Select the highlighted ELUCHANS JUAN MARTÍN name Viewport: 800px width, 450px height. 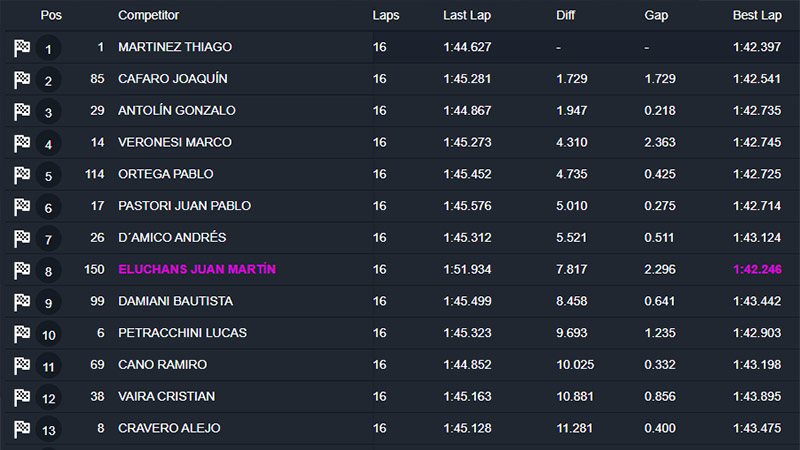[x=197, y=270]
